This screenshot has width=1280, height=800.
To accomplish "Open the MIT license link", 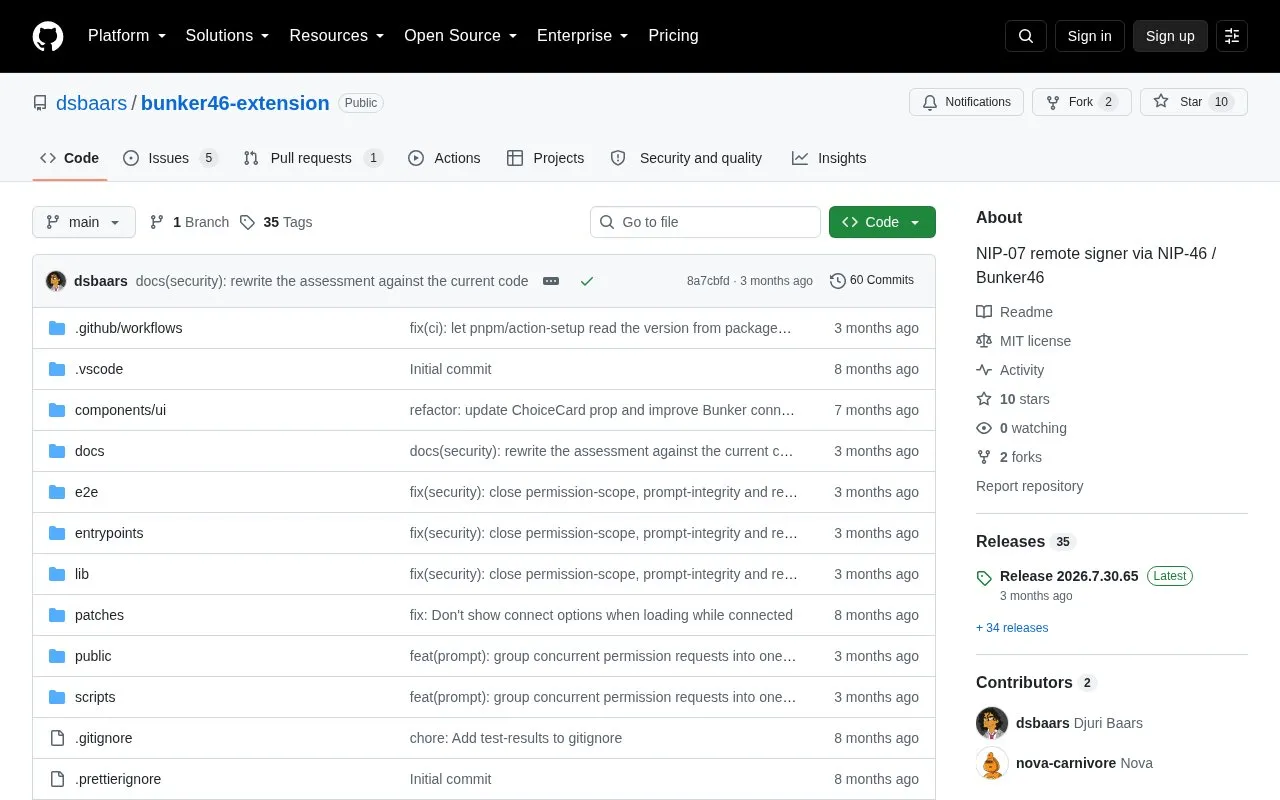I will click(1023, 341).
